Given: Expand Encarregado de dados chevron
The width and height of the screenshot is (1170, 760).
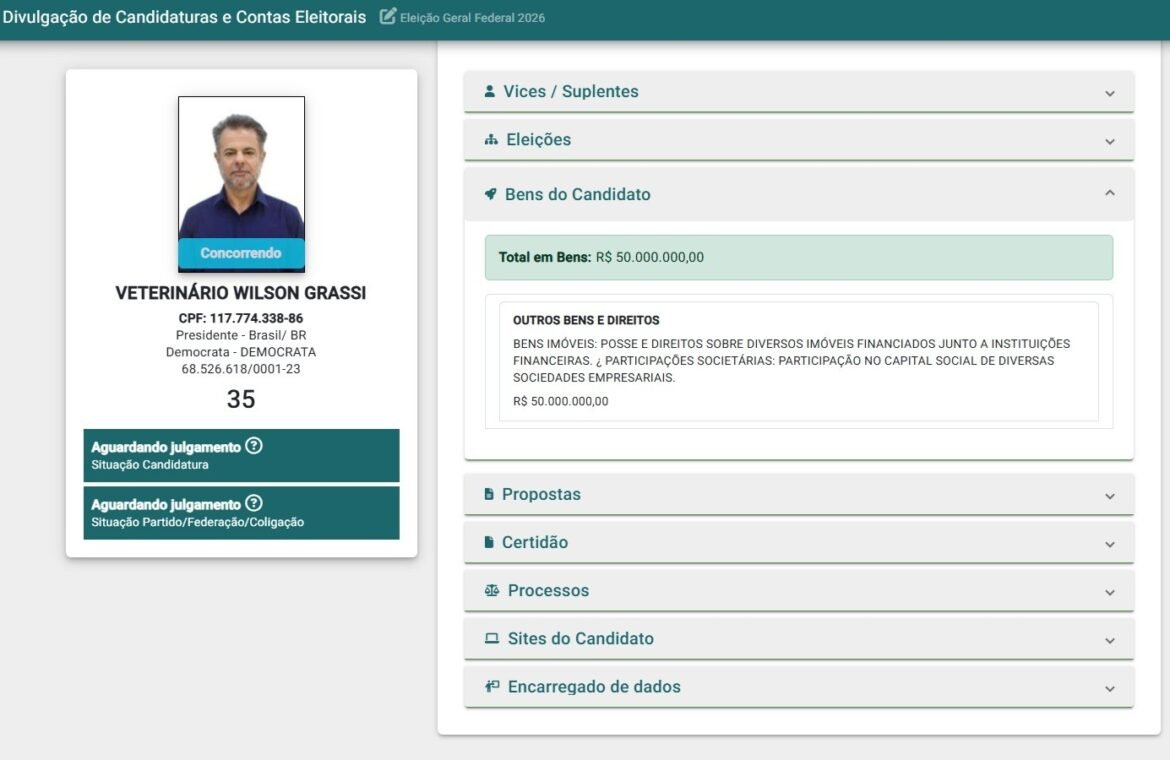Looking at the screenshot, I should 1110,688.
